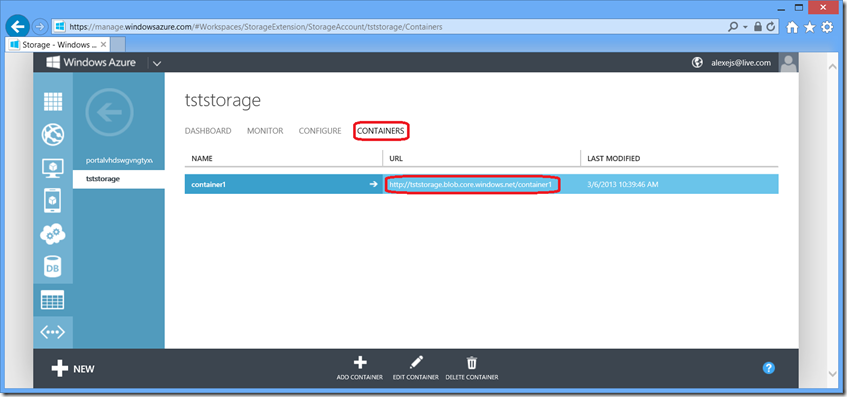Click the browser Home icon
847x397 pixels.
(792, 27)
